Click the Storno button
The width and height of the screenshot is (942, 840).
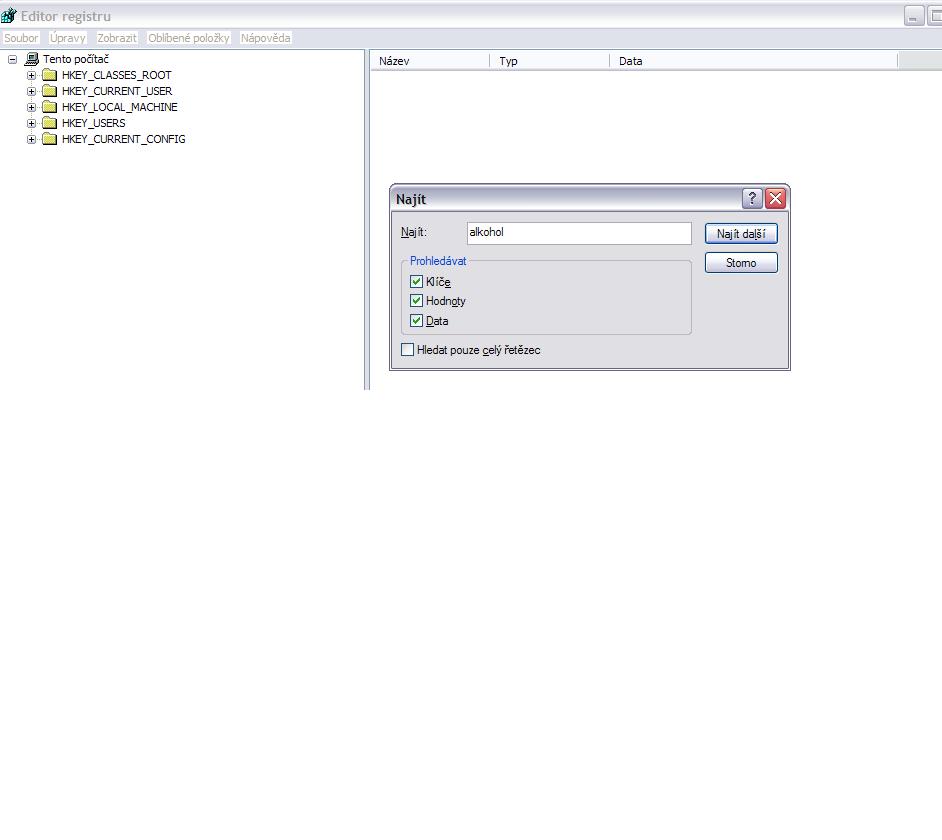click(x=741, y=263)
